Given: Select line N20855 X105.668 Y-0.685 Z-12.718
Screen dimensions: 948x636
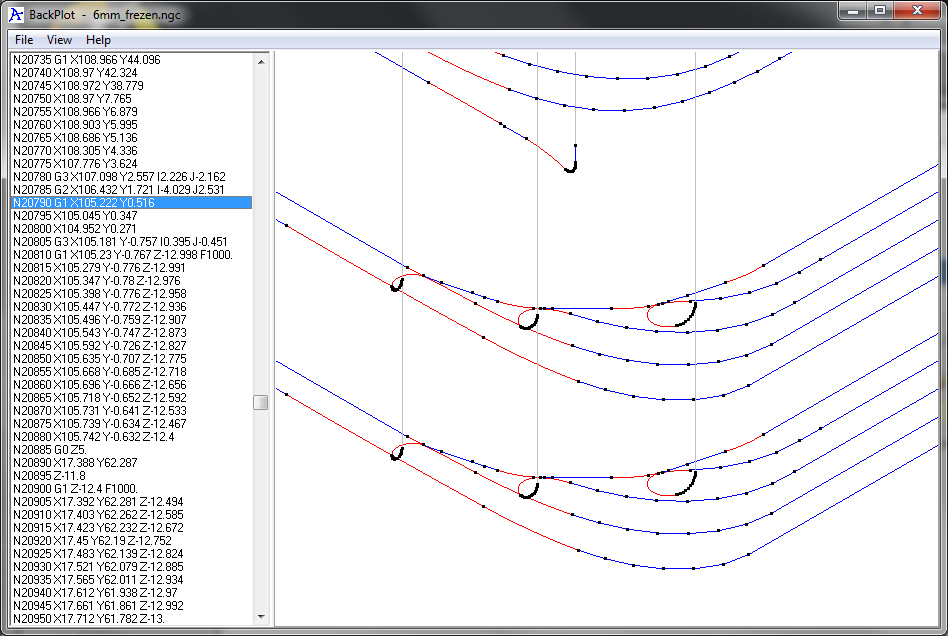Looking at the screenshot, I should [x=131, y=372].
